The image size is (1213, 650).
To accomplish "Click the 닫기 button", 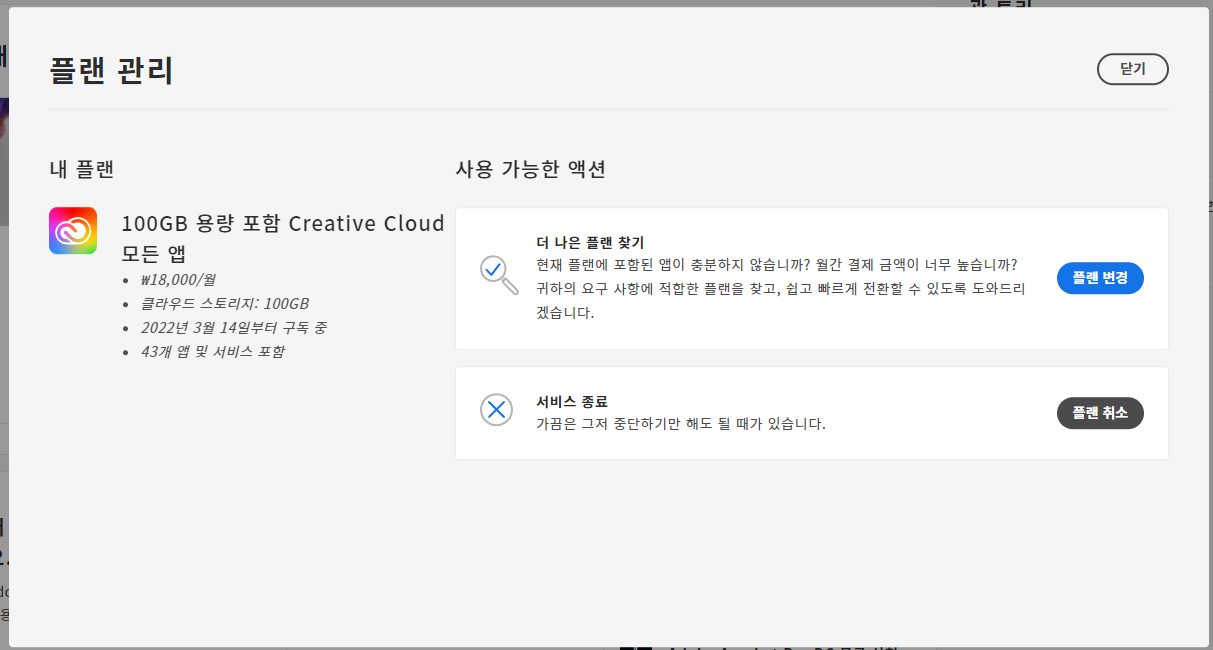I will point(1132,69).
